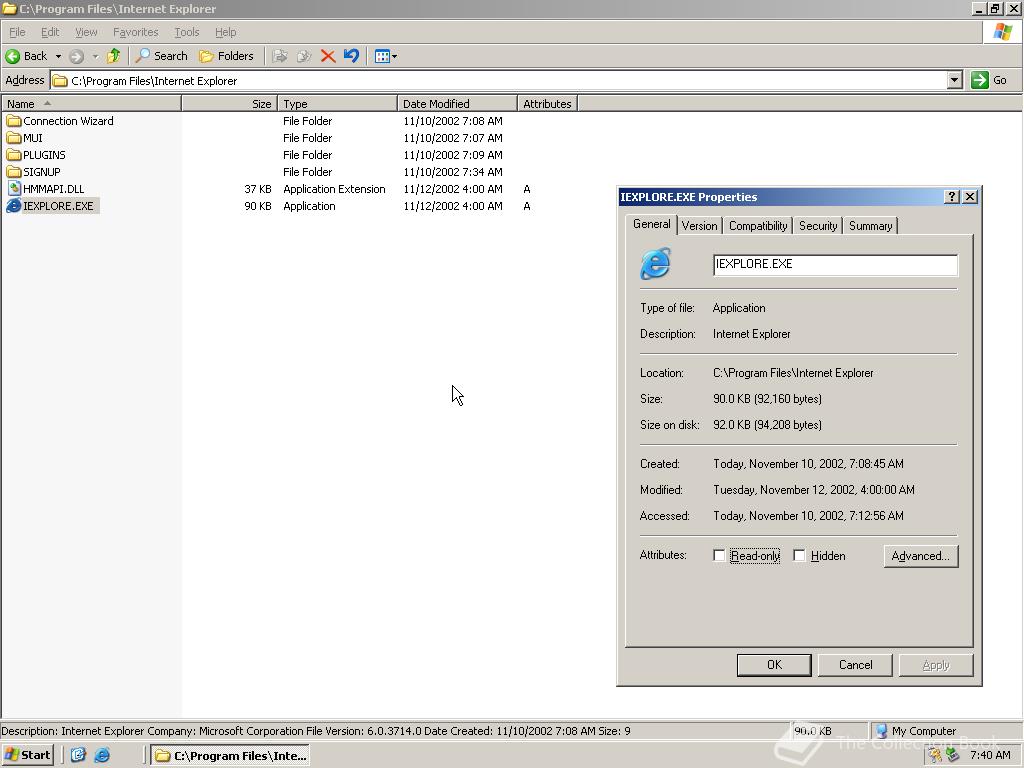Screen dimensions: 1024x768
Task: Select the PLUGINS folder icon
Action: 14,155
